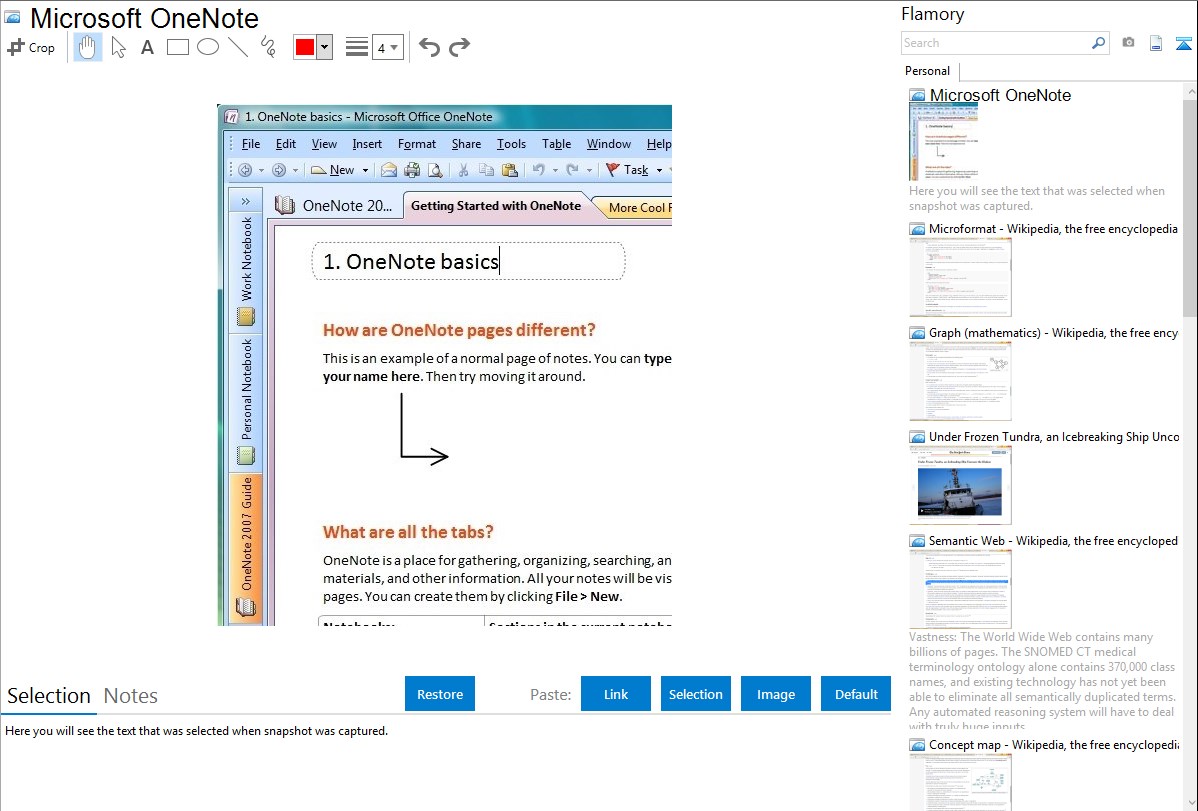Select the freehand scribble tool
The width and height of the screenshot is (1198, 811).
click(268, 47)
